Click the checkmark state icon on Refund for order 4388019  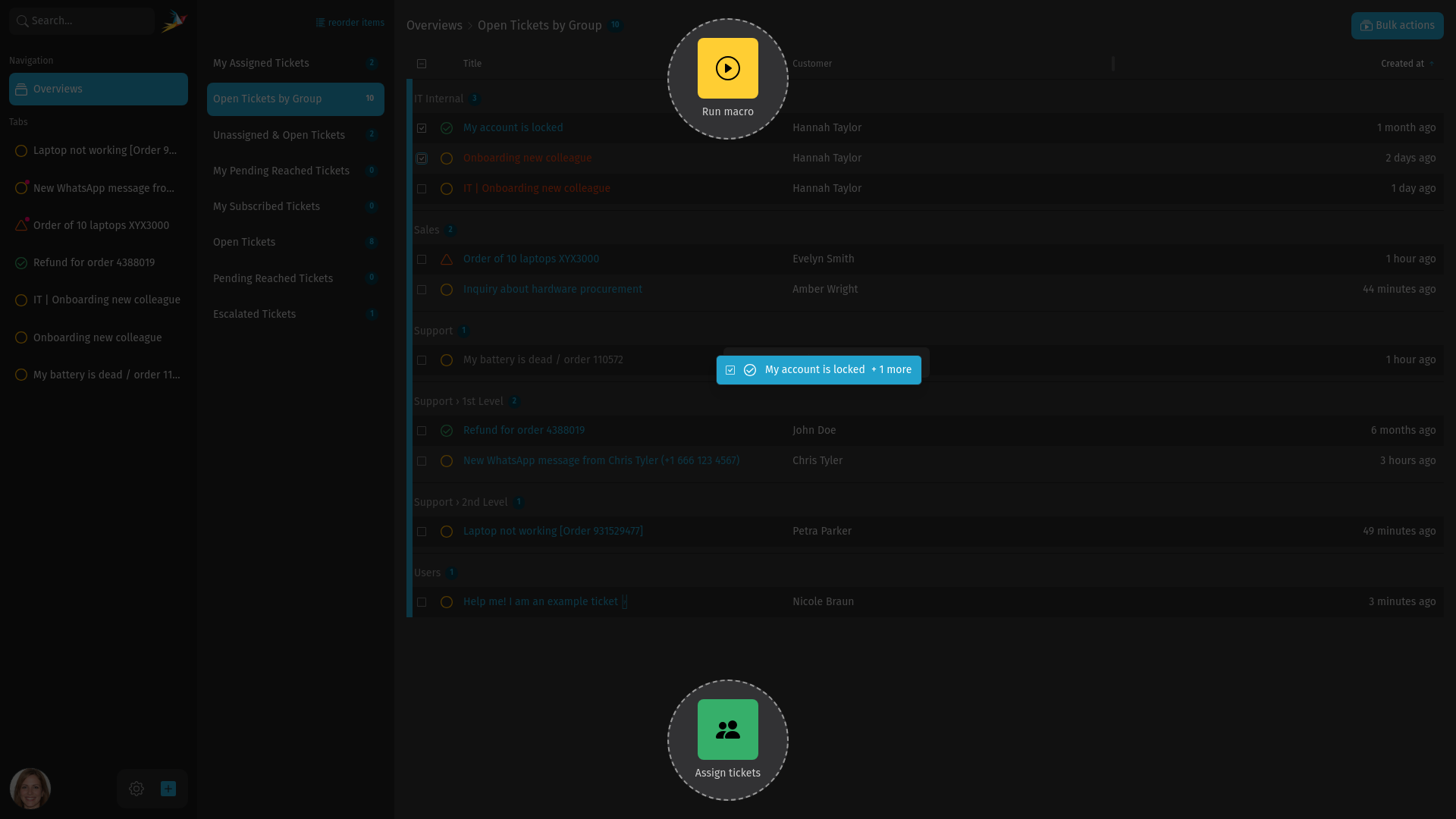(x=447, y=431)
